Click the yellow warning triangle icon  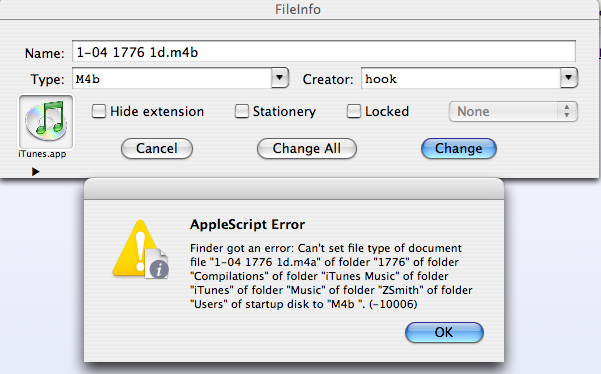click(x=134, y=248)
